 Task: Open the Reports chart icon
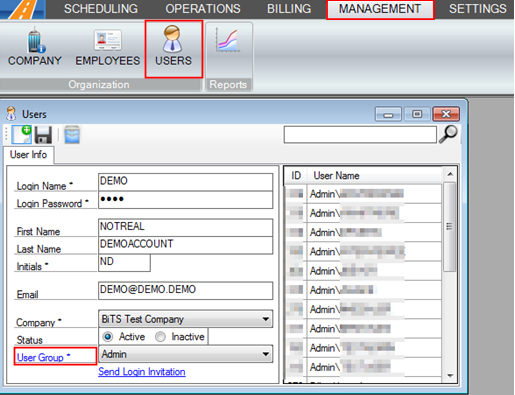click(x=228, y=40)
